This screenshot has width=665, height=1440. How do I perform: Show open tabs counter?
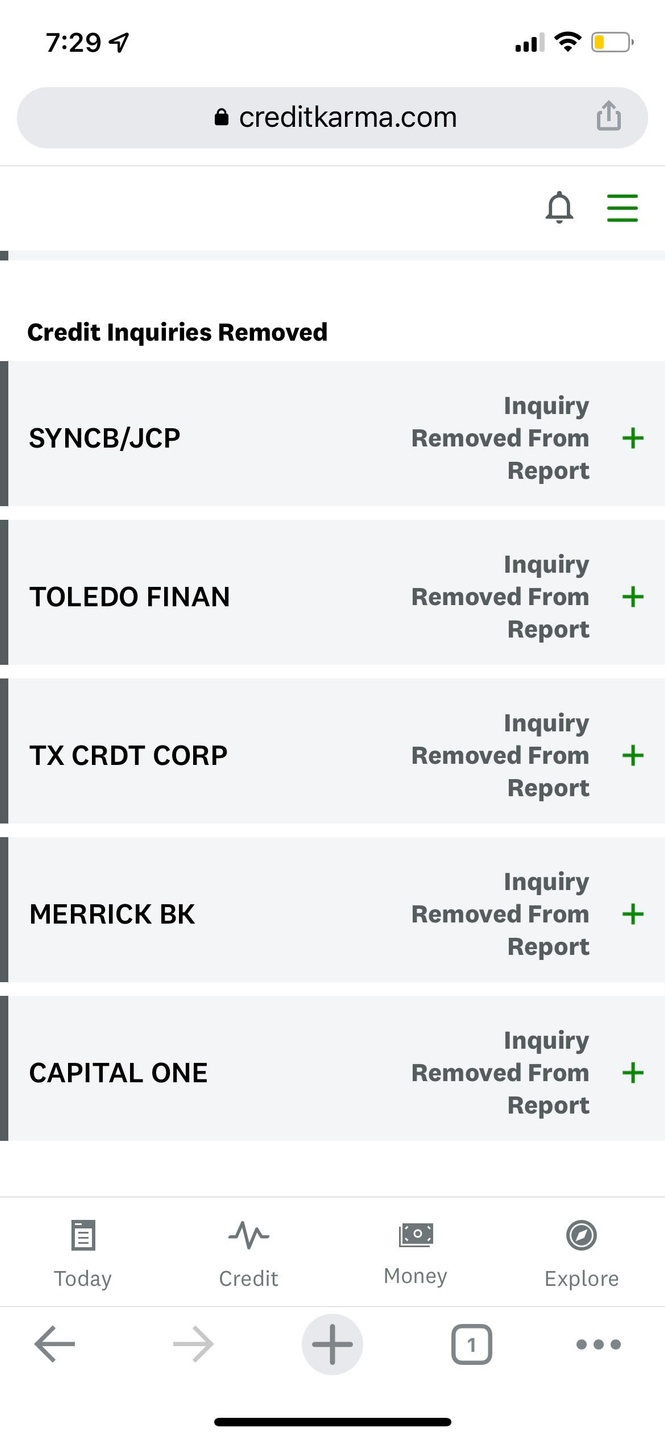(x=471, y=1345)
